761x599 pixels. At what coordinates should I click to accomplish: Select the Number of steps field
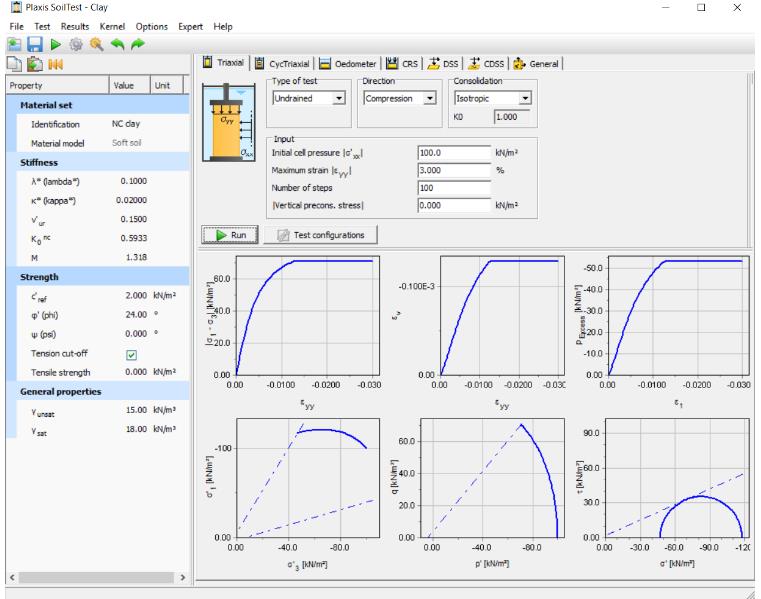click(452, 187)
